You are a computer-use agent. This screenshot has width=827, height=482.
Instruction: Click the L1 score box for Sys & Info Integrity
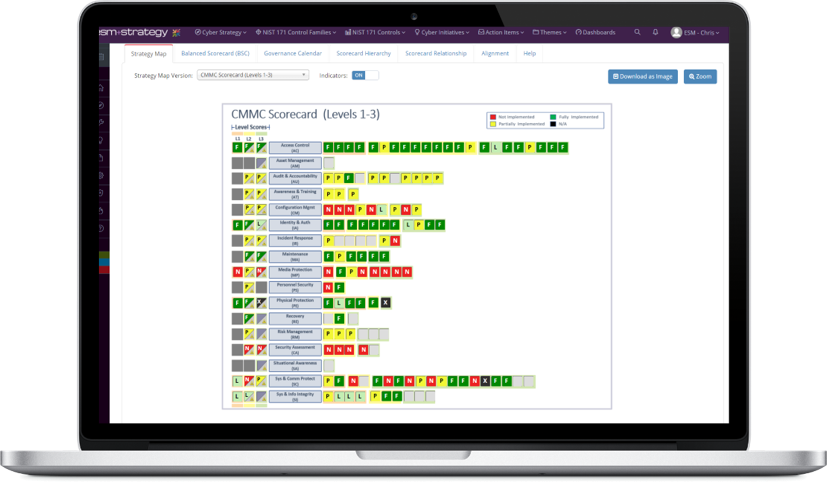(237, 397)
